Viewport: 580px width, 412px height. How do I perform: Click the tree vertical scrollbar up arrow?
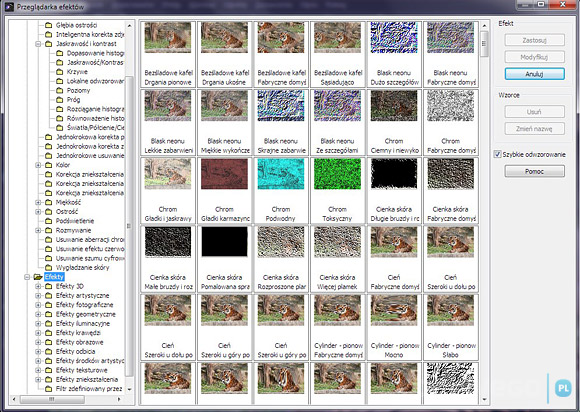[x=129, y=26]
